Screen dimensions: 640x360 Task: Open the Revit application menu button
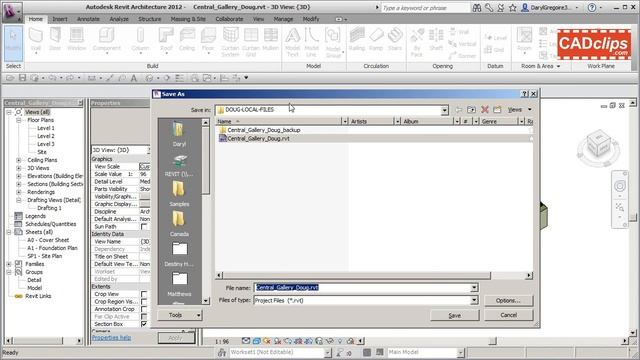(11, 11)
